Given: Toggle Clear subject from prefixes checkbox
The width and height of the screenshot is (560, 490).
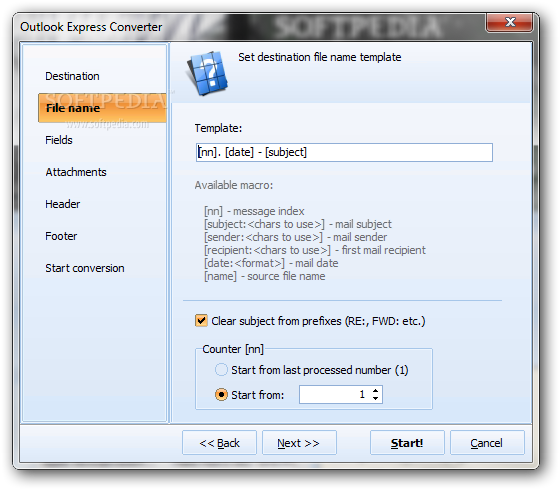Looking at the screenshot, I should tap(201, 320).
